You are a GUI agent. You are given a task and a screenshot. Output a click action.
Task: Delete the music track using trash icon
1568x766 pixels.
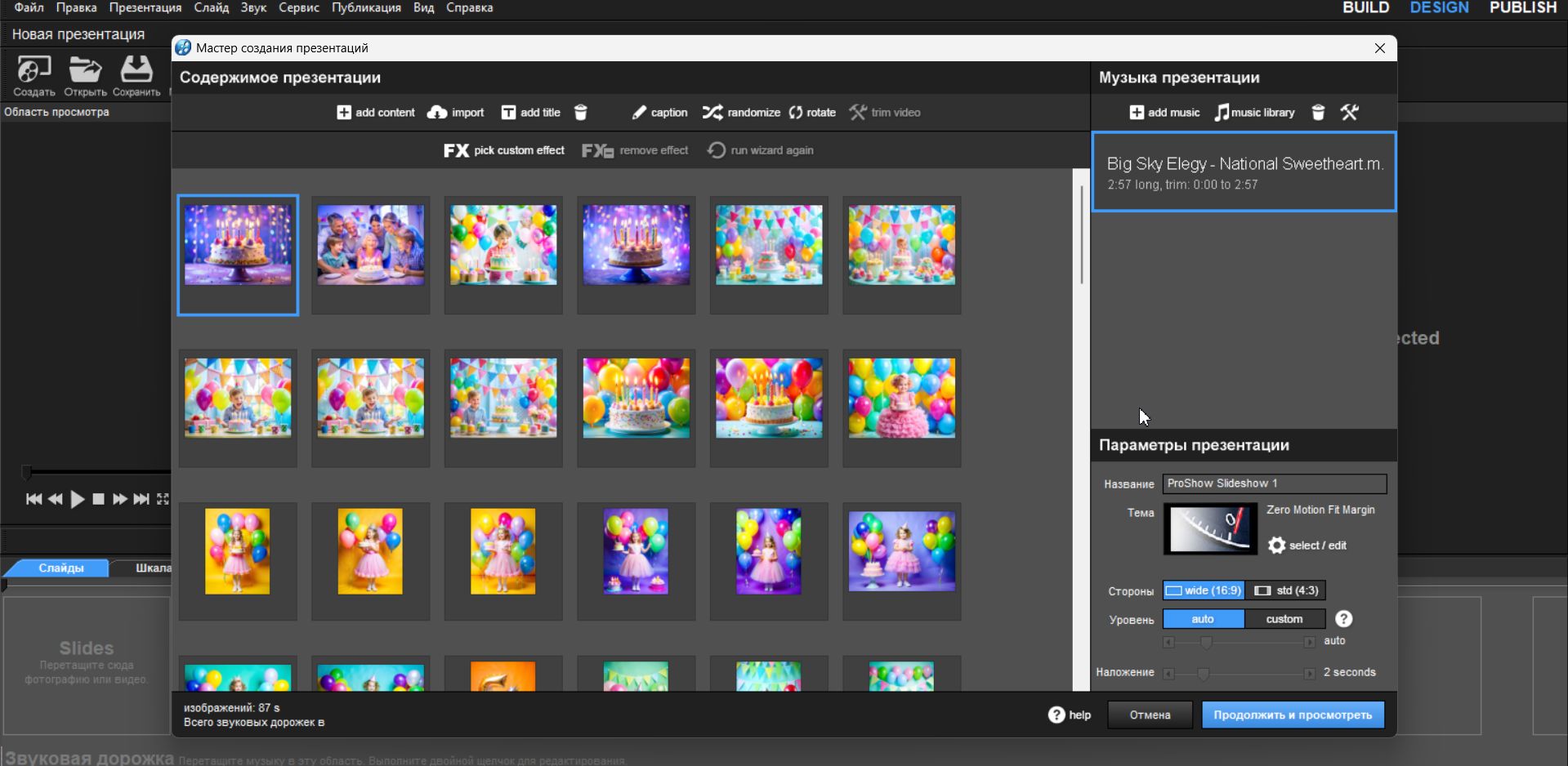click(x=1318, y=113)
